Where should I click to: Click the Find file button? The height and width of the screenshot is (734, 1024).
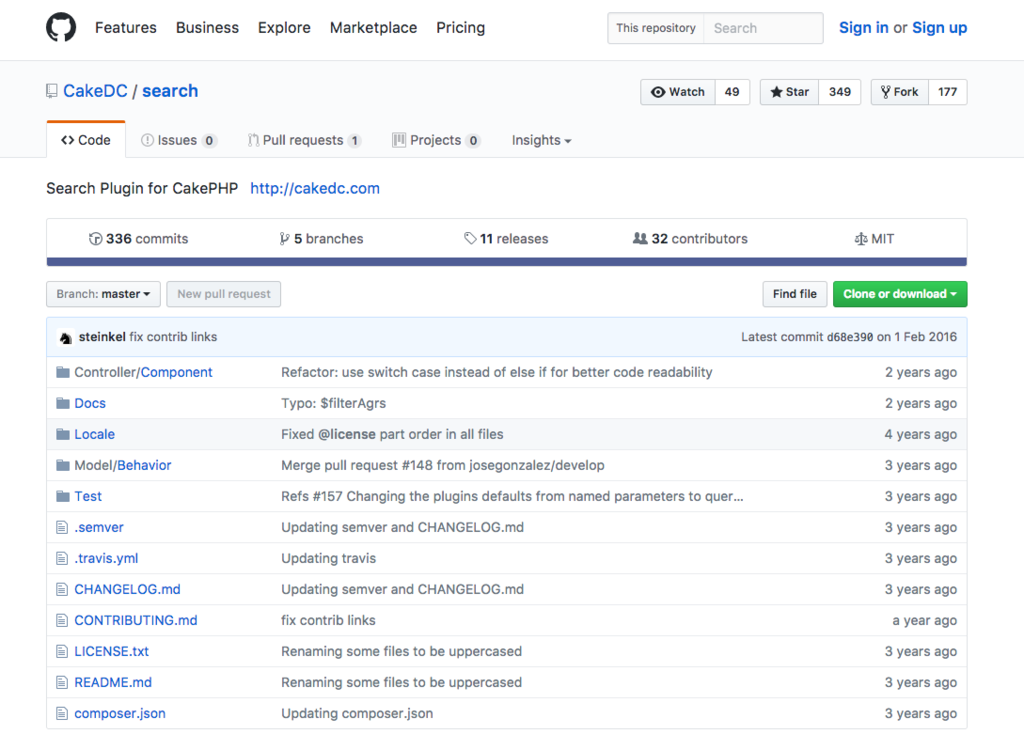click(794, 294)
